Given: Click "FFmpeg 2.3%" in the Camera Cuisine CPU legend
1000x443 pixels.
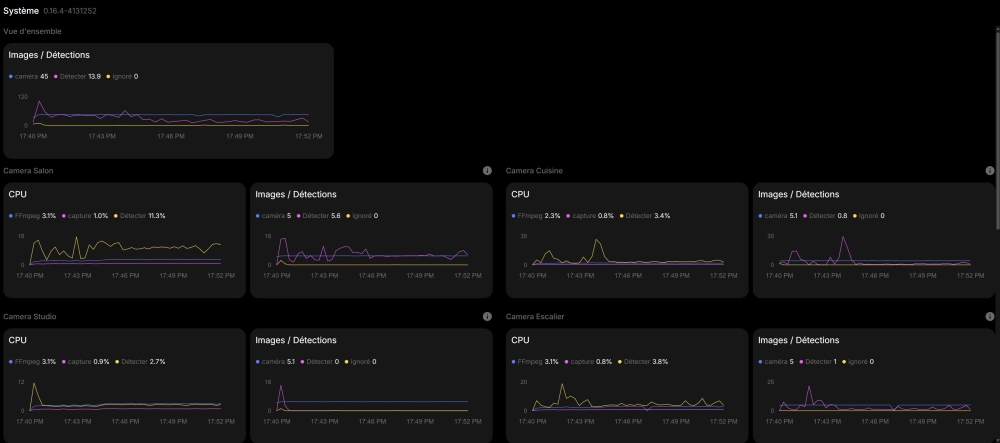Looking at the screenshot, I should pos(536,216).
